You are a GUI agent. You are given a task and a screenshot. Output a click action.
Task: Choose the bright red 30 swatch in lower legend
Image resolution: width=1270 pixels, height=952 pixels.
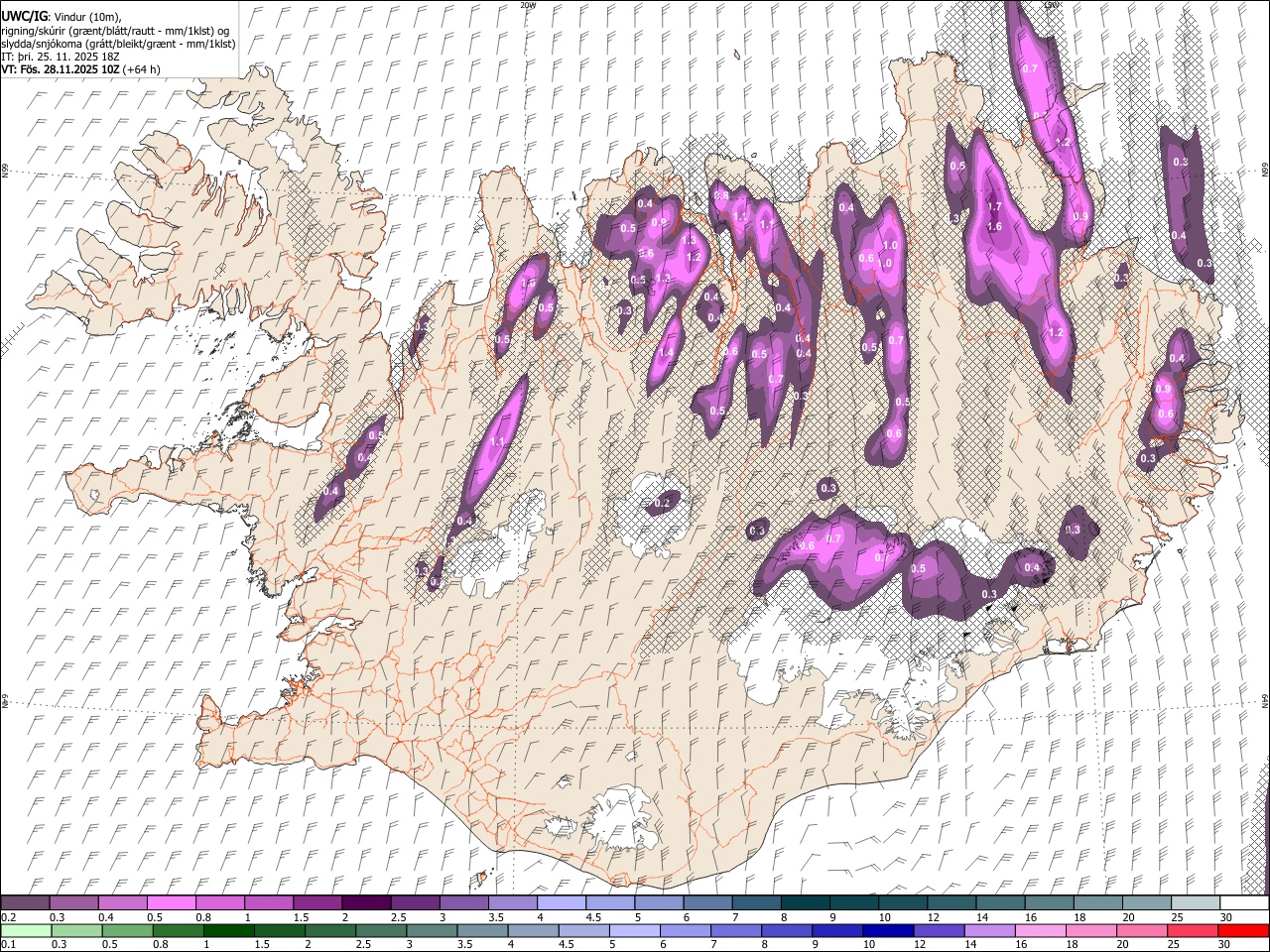pyautogui.click(x=1243, y=930)
